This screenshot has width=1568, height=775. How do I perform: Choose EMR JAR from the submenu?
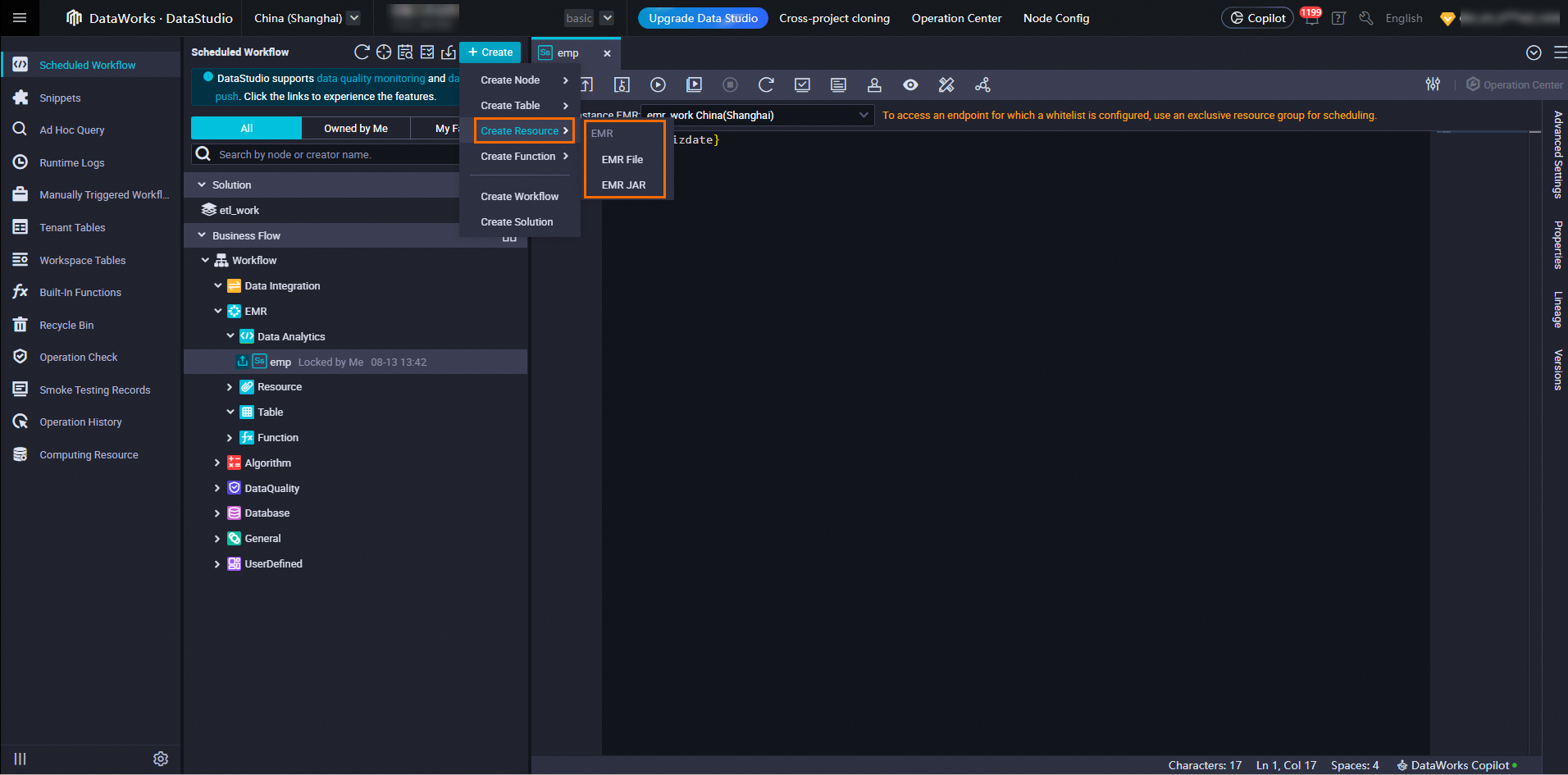tap(623, 185)
